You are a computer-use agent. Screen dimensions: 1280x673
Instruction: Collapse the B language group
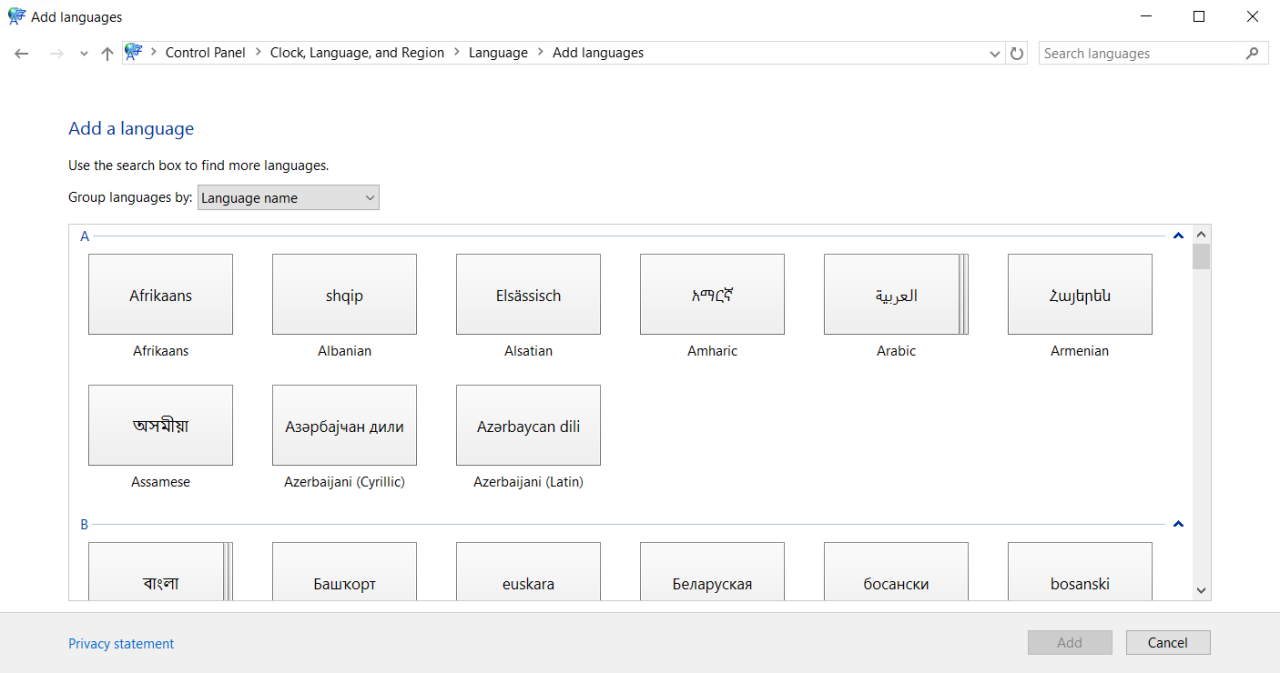(x=1178, y=524)
